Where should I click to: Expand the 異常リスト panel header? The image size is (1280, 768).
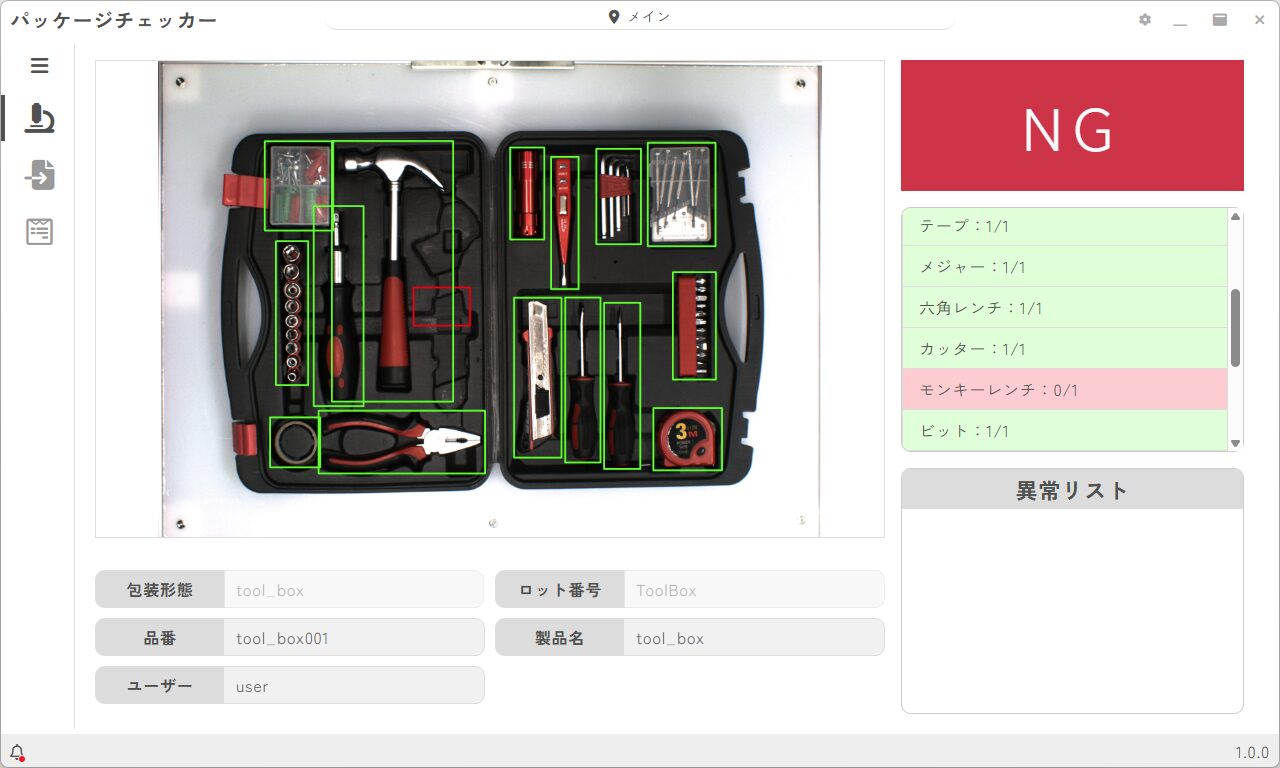(x=1071, y=489)
